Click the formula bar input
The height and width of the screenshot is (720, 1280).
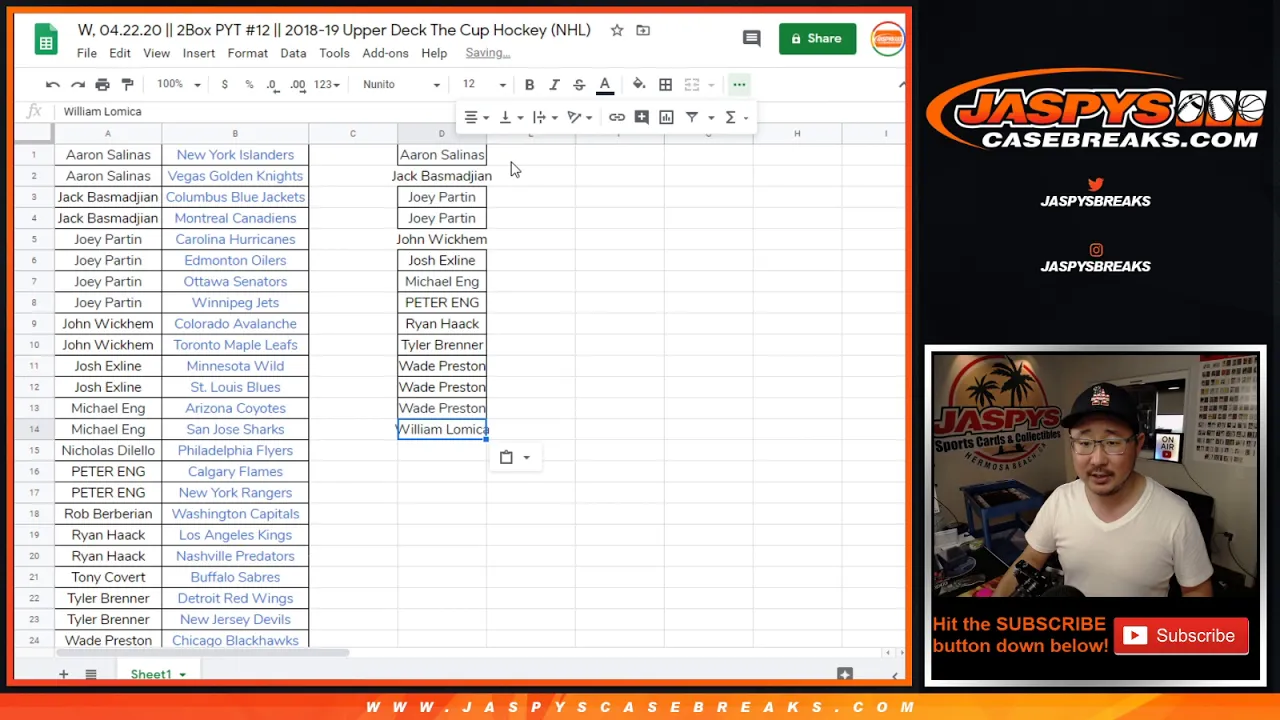coord(480,111)
